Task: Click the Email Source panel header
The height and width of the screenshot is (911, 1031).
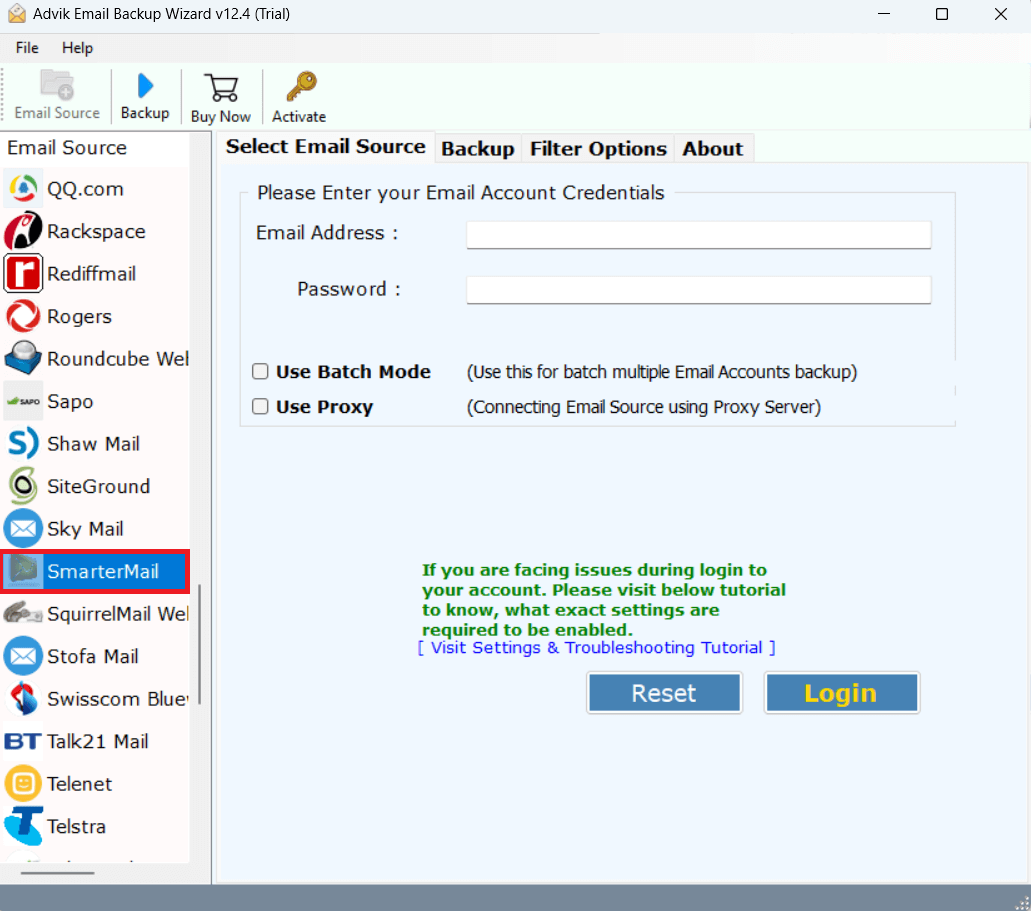Action: [67, 147]
